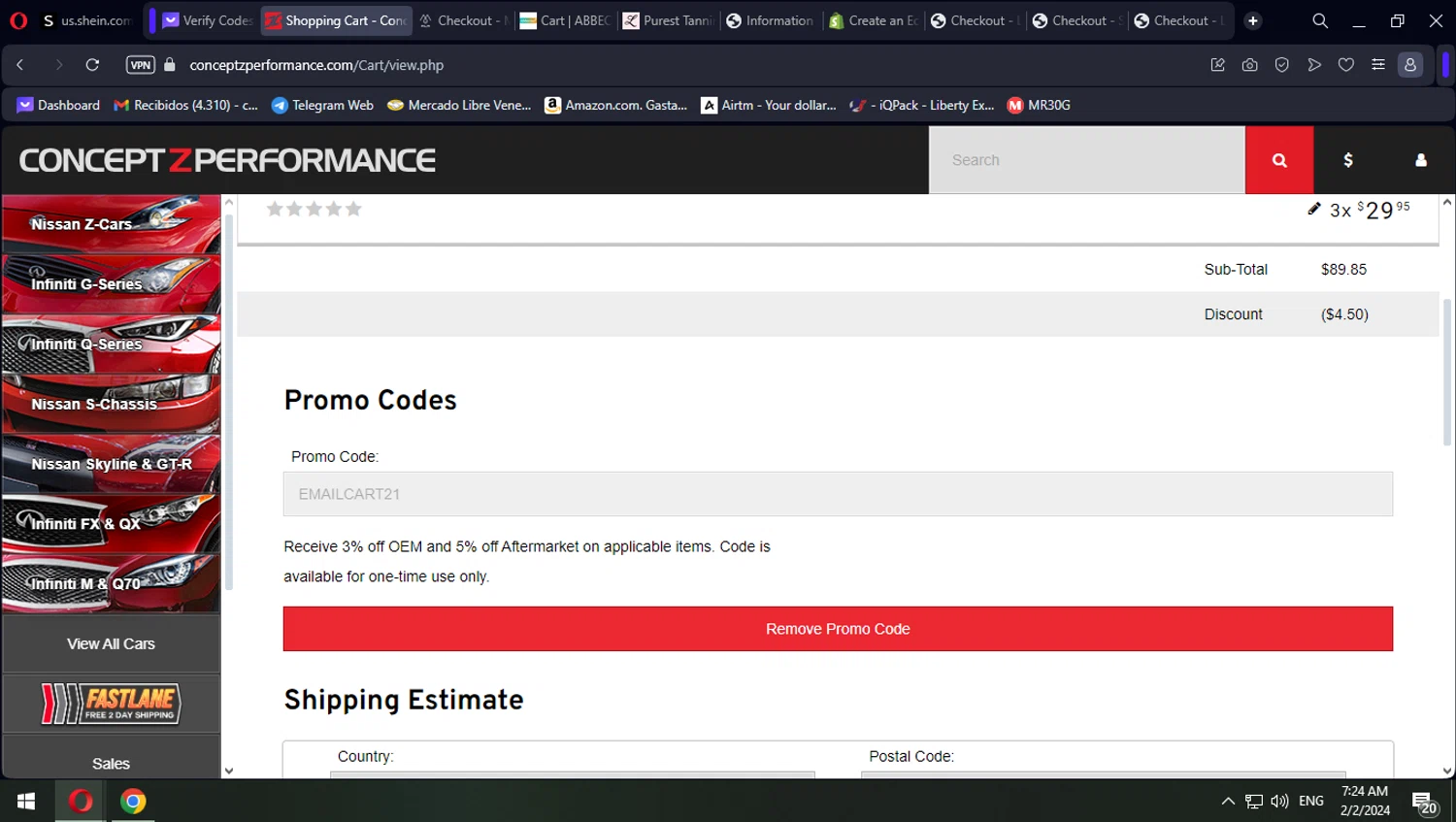Click the edit page share icon in address bar

[x=1218, y=65]
